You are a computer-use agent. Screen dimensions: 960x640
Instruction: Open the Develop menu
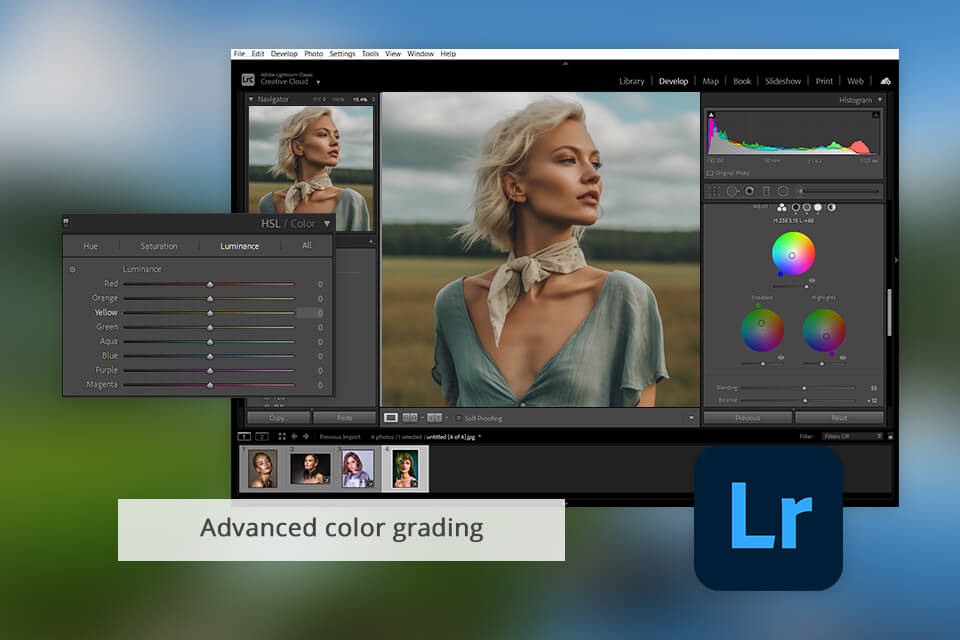tap(284, 54)
